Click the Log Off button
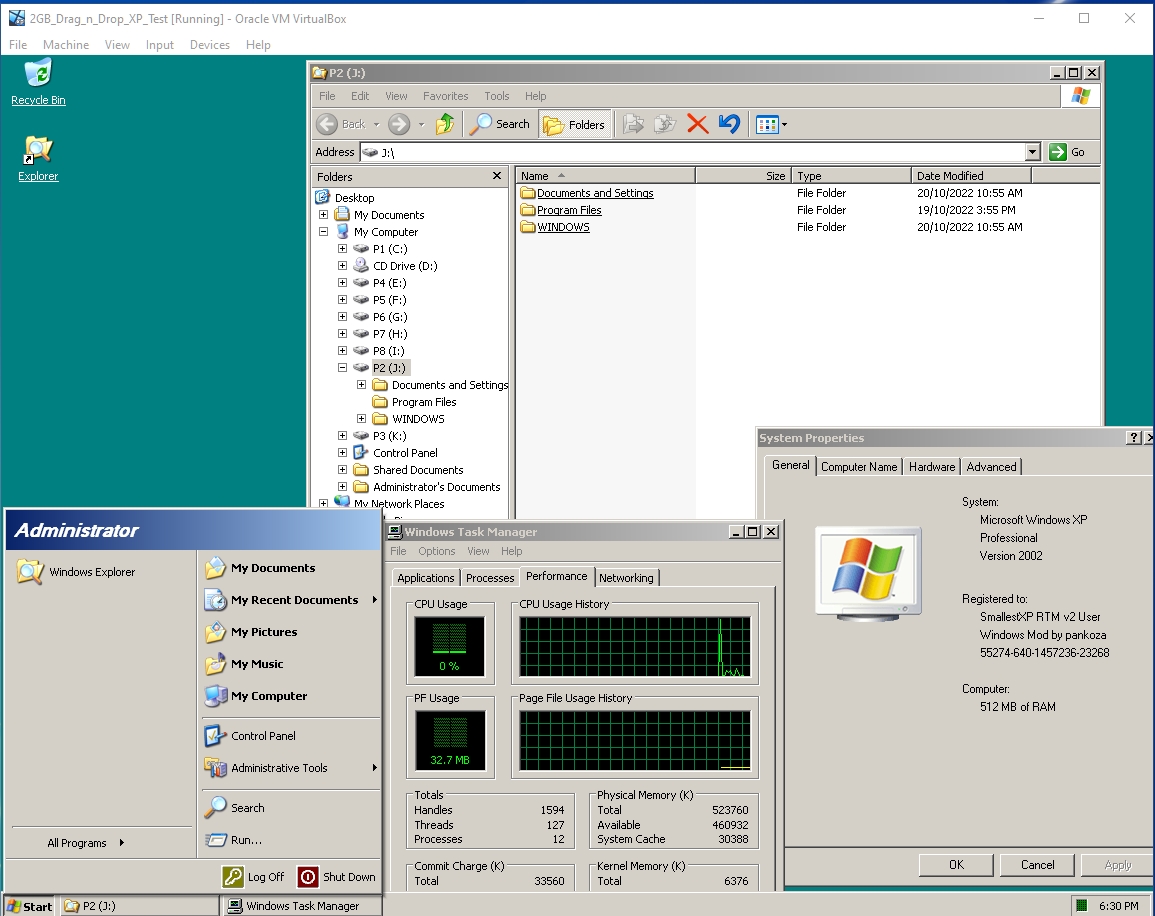Screen dimensions: 1155x916 (253, 877)
